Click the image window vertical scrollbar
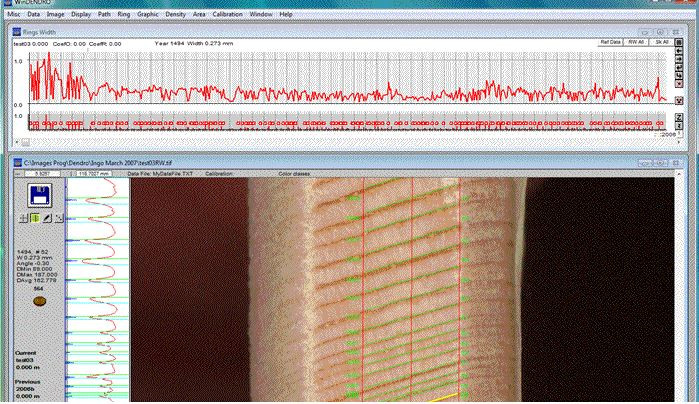 coord(679,288)
